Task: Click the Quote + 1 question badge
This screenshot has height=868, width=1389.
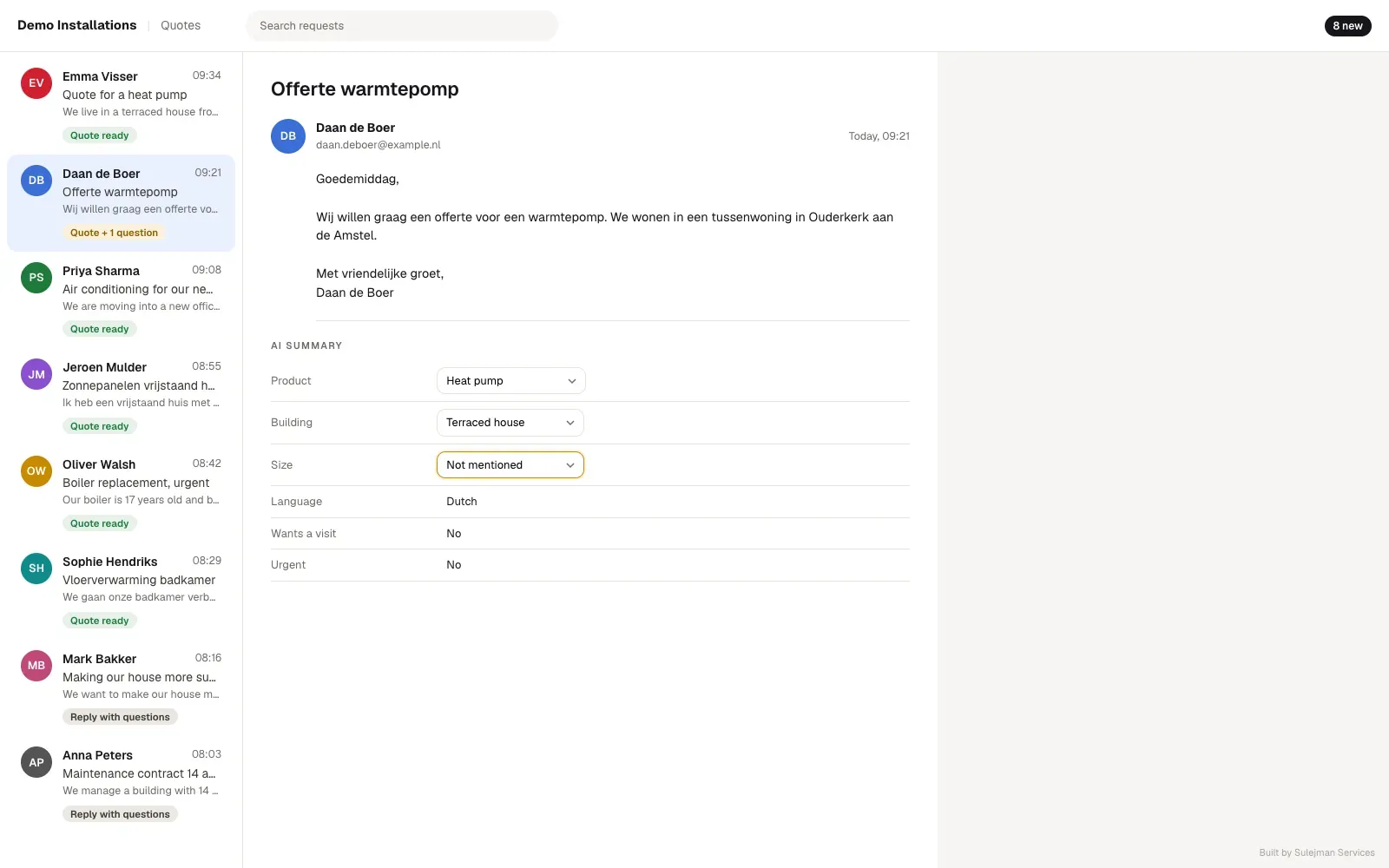Action: 114,233
